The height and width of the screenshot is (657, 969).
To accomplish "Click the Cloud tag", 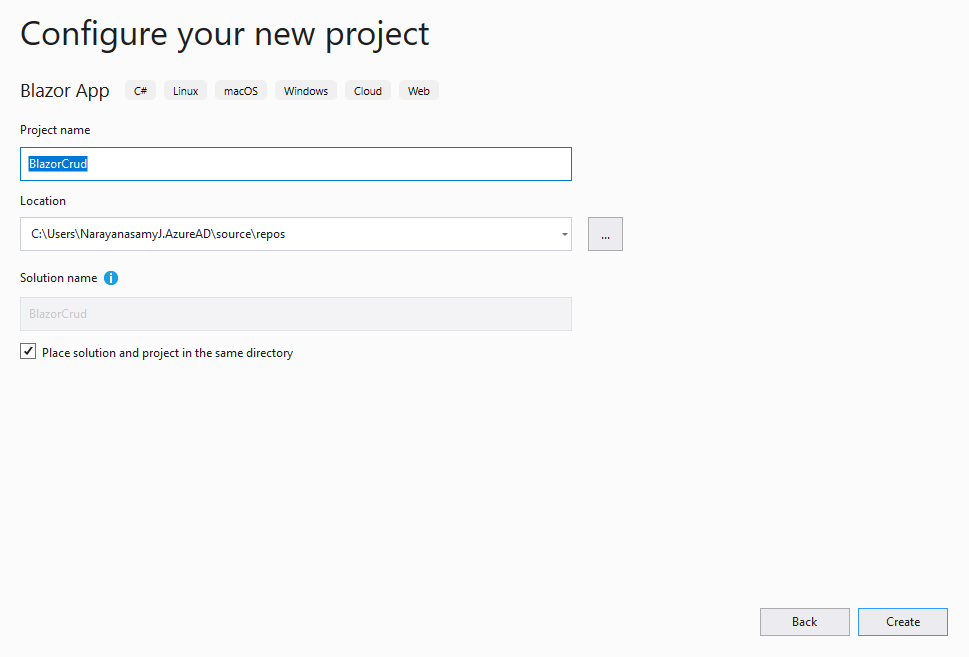I will pyautogui.click(x=368, y=91).
